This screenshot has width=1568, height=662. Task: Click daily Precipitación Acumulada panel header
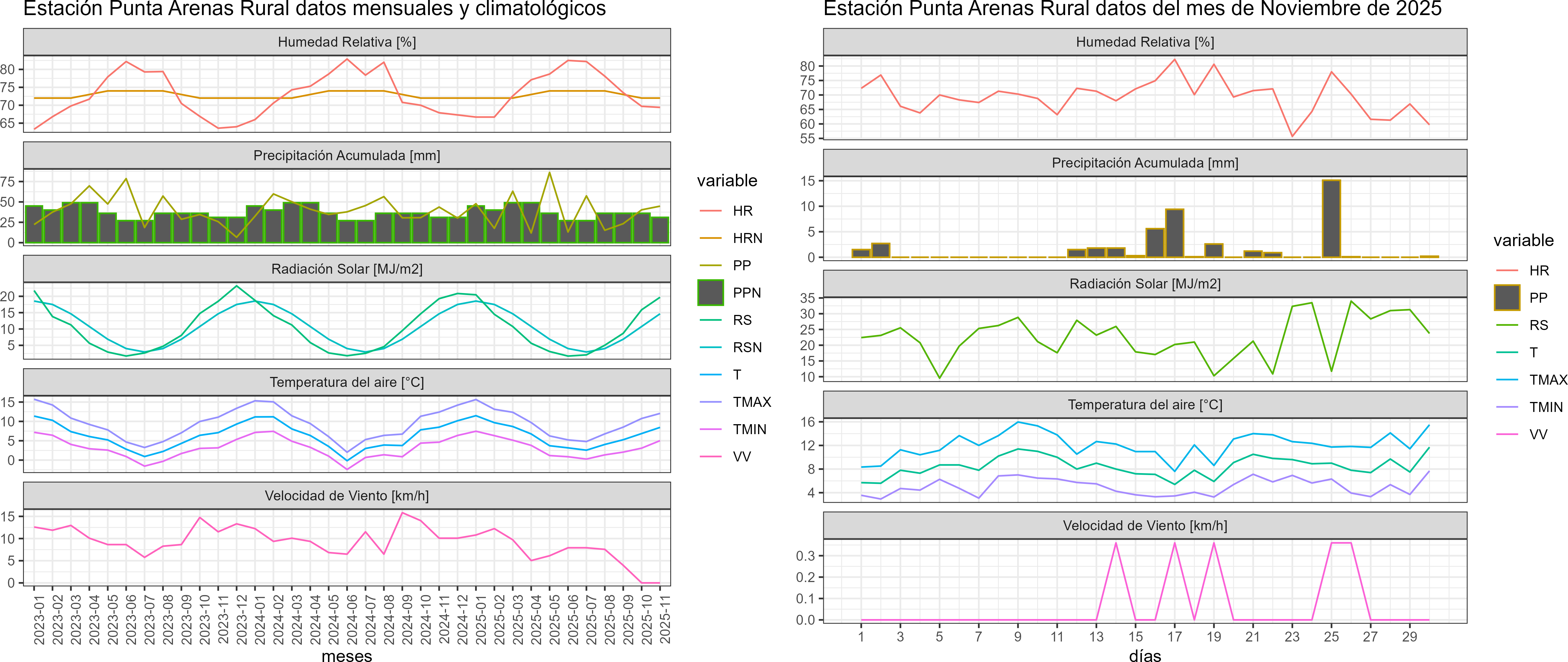[x=1145, y=163]
